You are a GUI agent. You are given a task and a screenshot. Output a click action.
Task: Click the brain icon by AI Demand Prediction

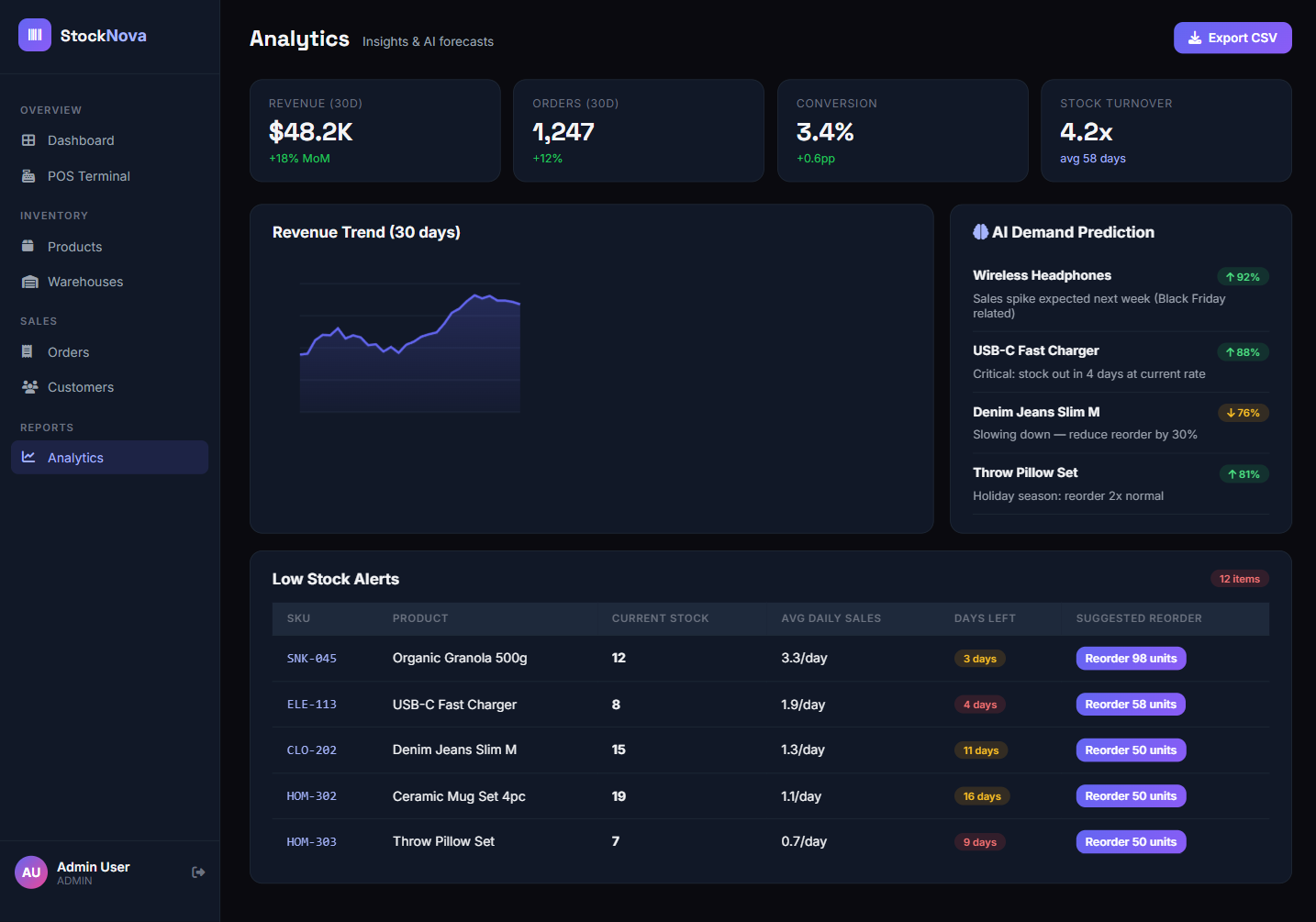pos(981,232)
